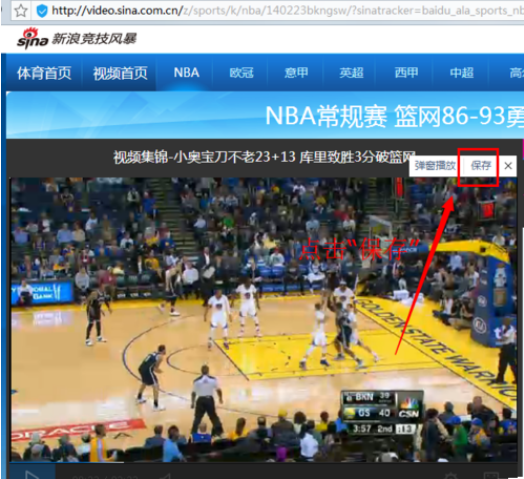The image size is (524, 479).
Task: Select the 中超 navigation tab
Action: pyautogui.click(x=462, y=73)
